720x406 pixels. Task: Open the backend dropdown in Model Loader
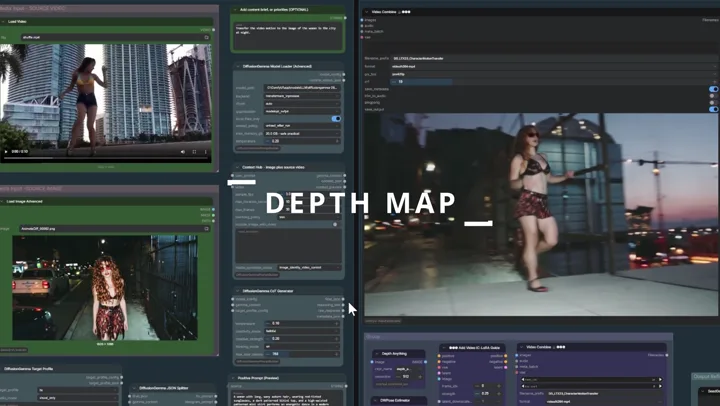click(302, 96)
